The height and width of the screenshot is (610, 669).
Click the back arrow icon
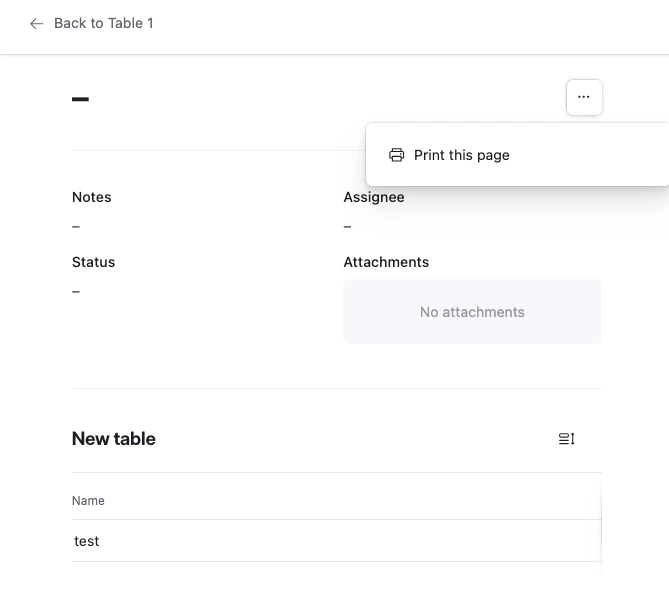[x=37, y=23]
